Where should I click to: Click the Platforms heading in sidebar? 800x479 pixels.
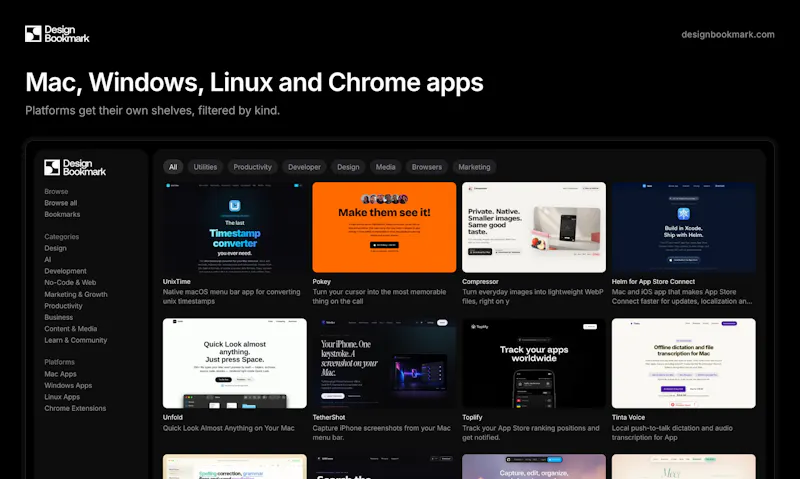tap(59, 362)
